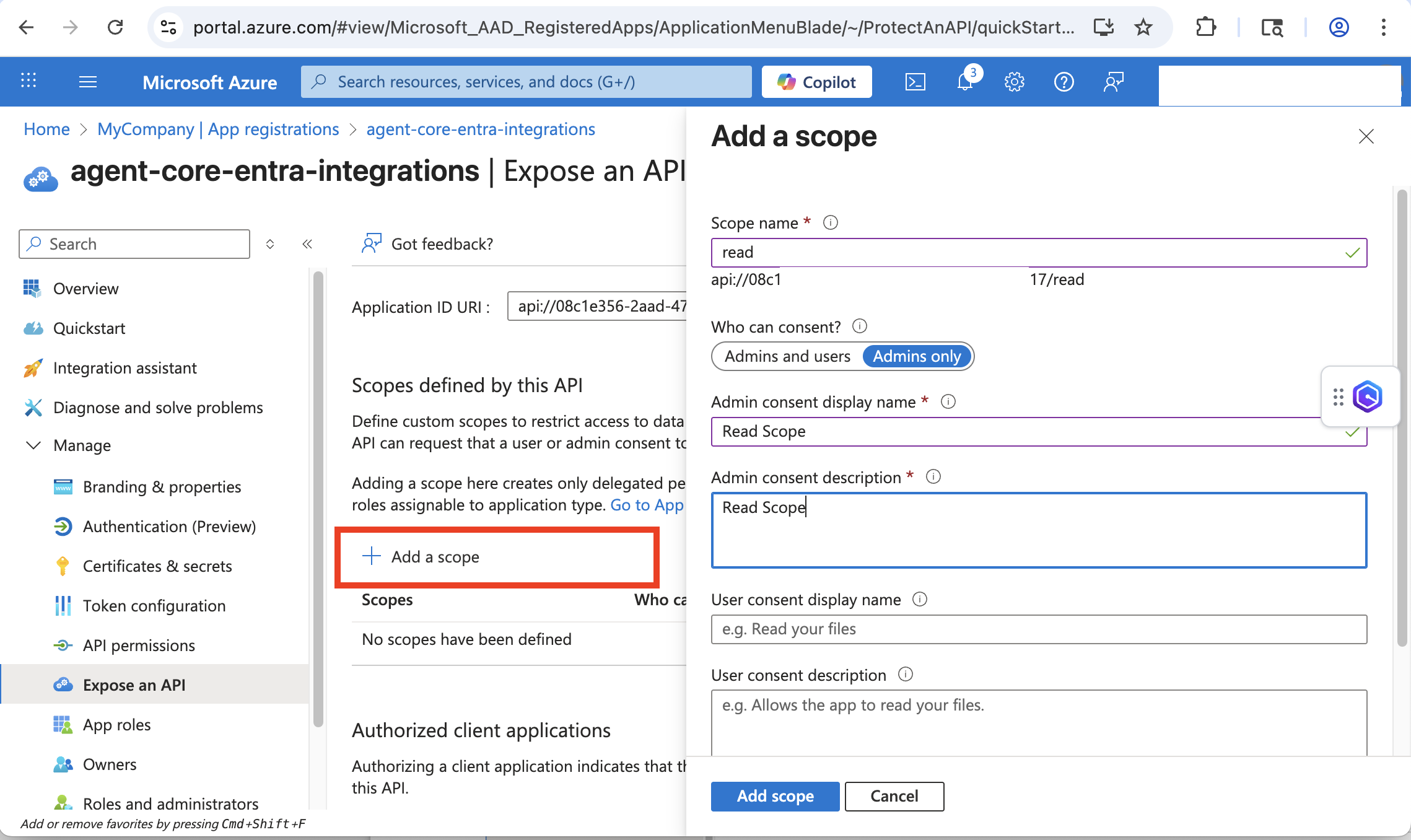
Task: Click MyCompany App registrations breadcrumb
Action: 218,129
